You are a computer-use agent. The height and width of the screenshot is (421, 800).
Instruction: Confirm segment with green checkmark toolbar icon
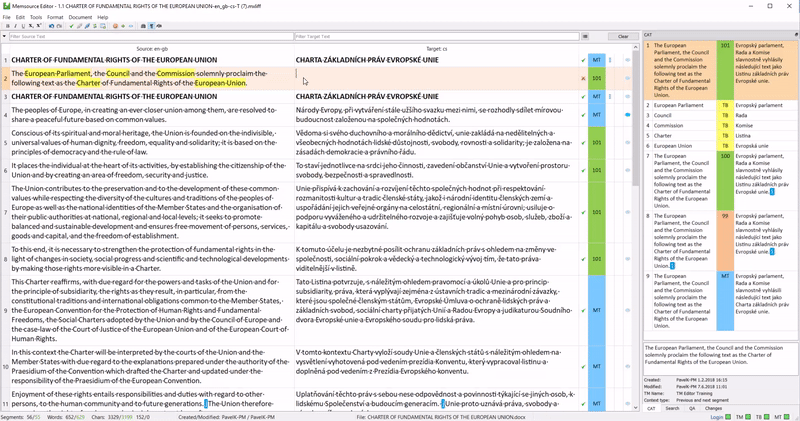[x=71, y=26]
